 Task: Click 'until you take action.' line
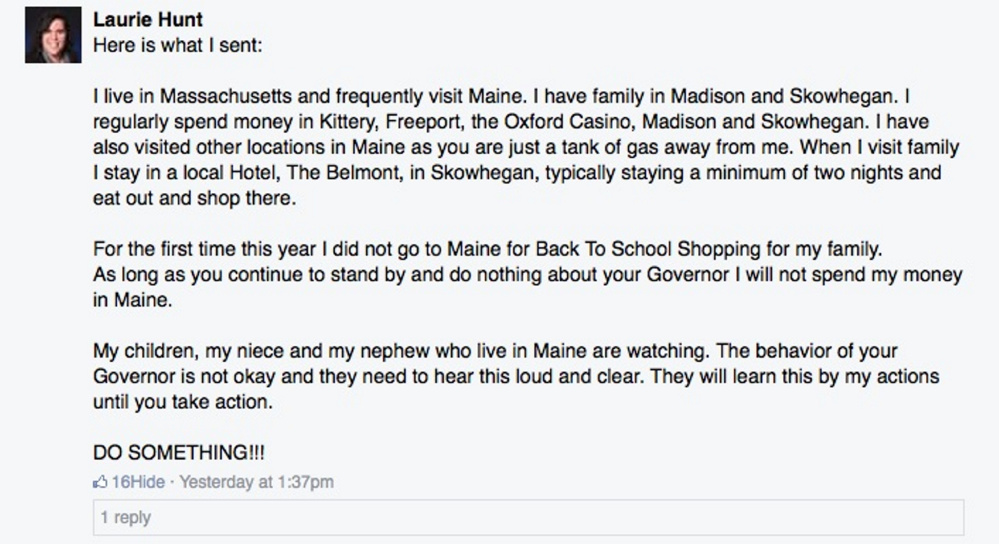(182, 403)
